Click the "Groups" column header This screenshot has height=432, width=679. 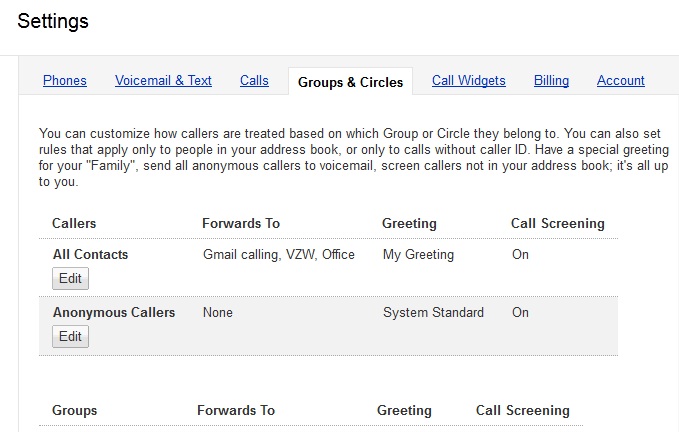click(x=75, y=411)
